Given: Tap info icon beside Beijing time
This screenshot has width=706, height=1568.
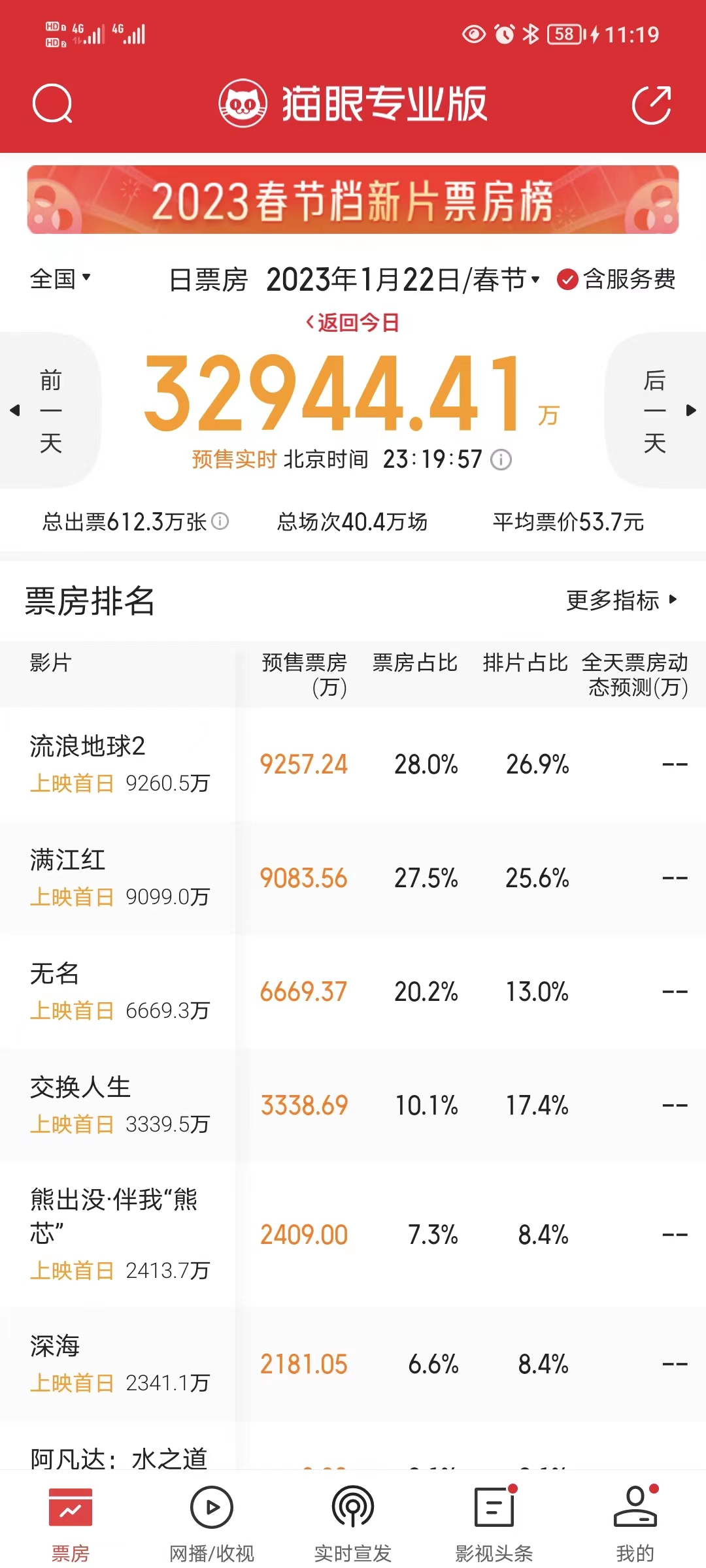Looking at the screenshot, I should tap(501, 460).
